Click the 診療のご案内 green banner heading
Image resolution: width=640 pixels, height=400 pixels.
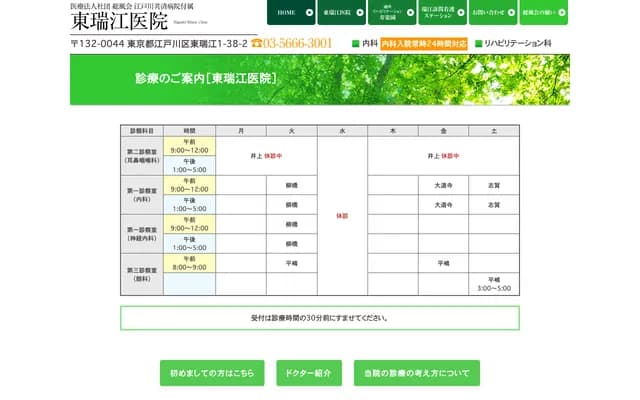206,78
